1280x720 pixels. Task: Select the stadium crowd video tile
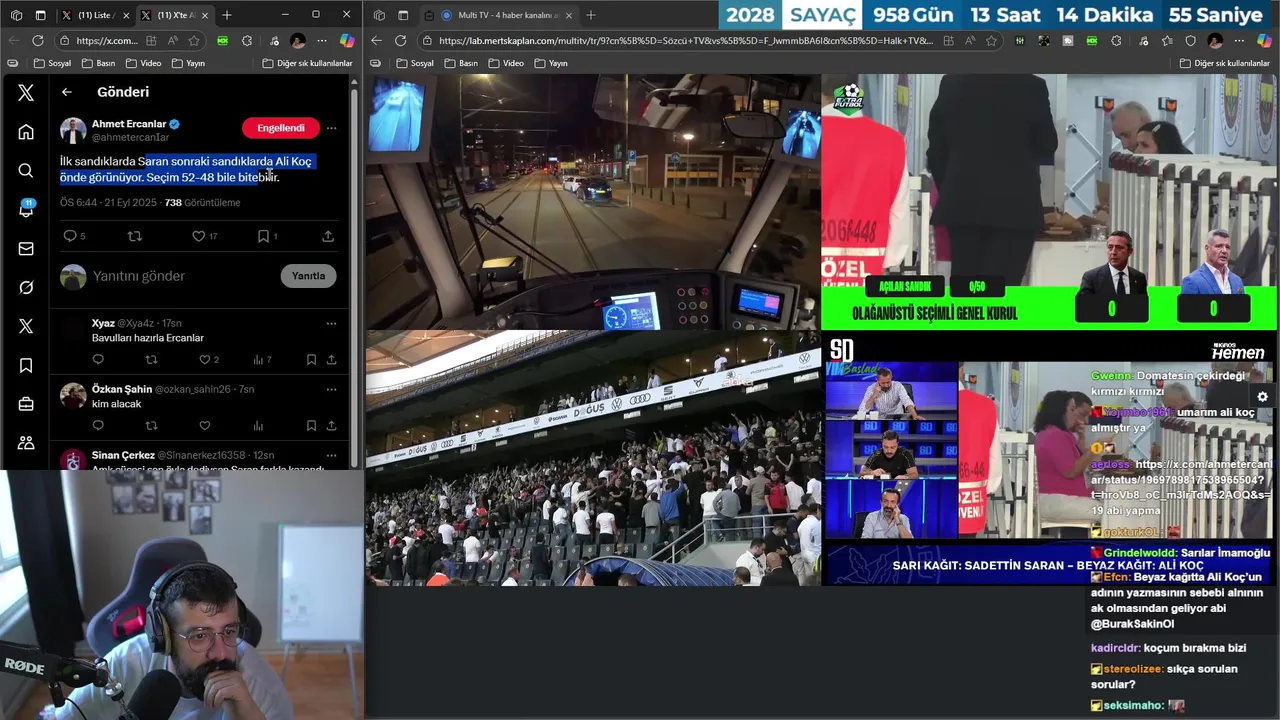click(x=592, y=459)
